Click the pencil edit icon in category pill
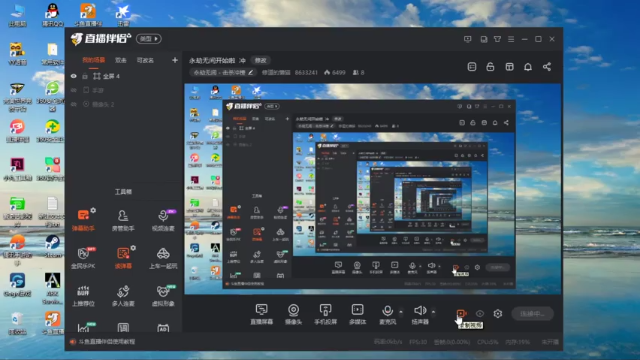This screenshot has width=640, height=360. (251, 73)
